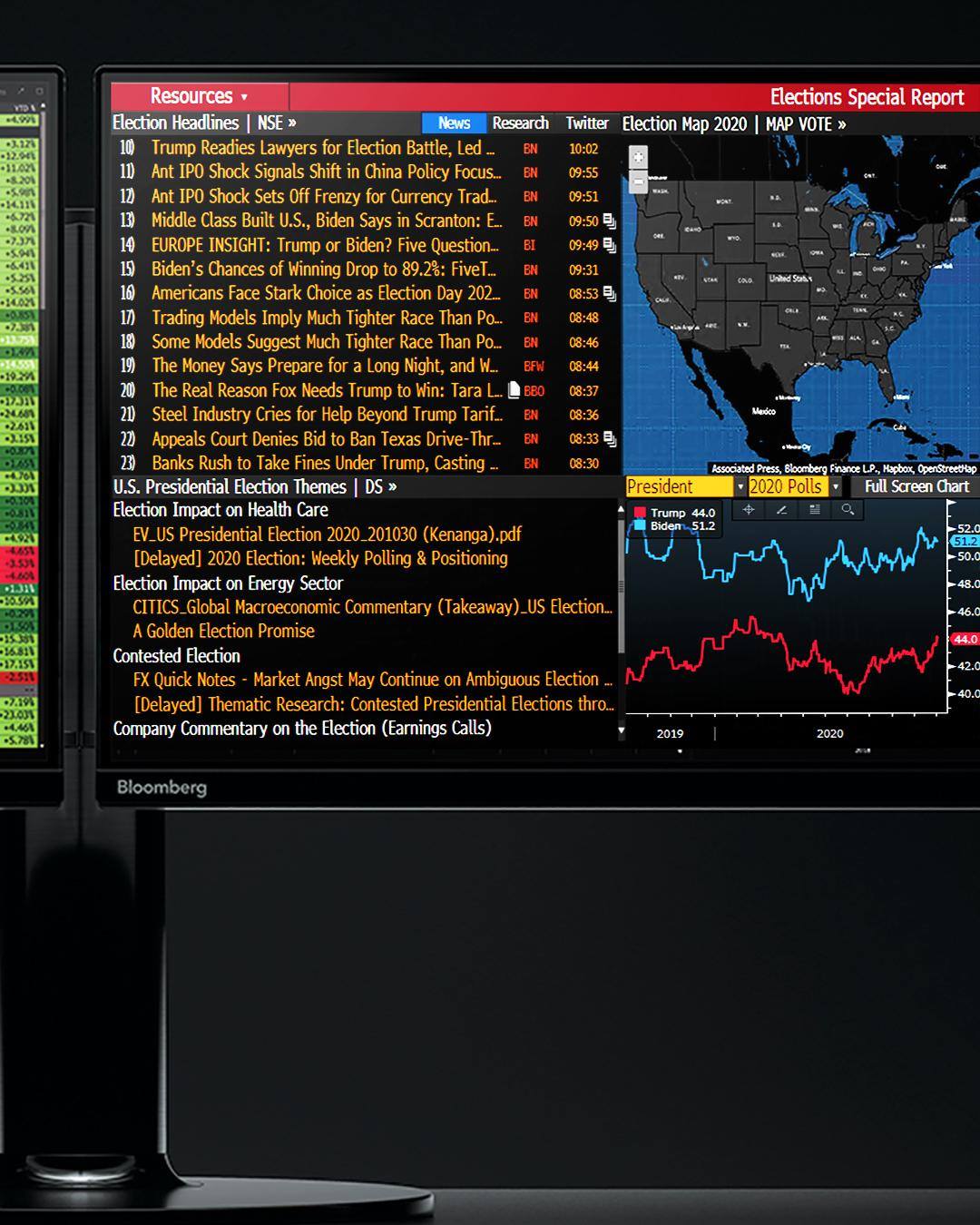Open Election Map 2020 MAP VOTE link
The width and height of the screenshot is (980, 1225).
point(734,124)
